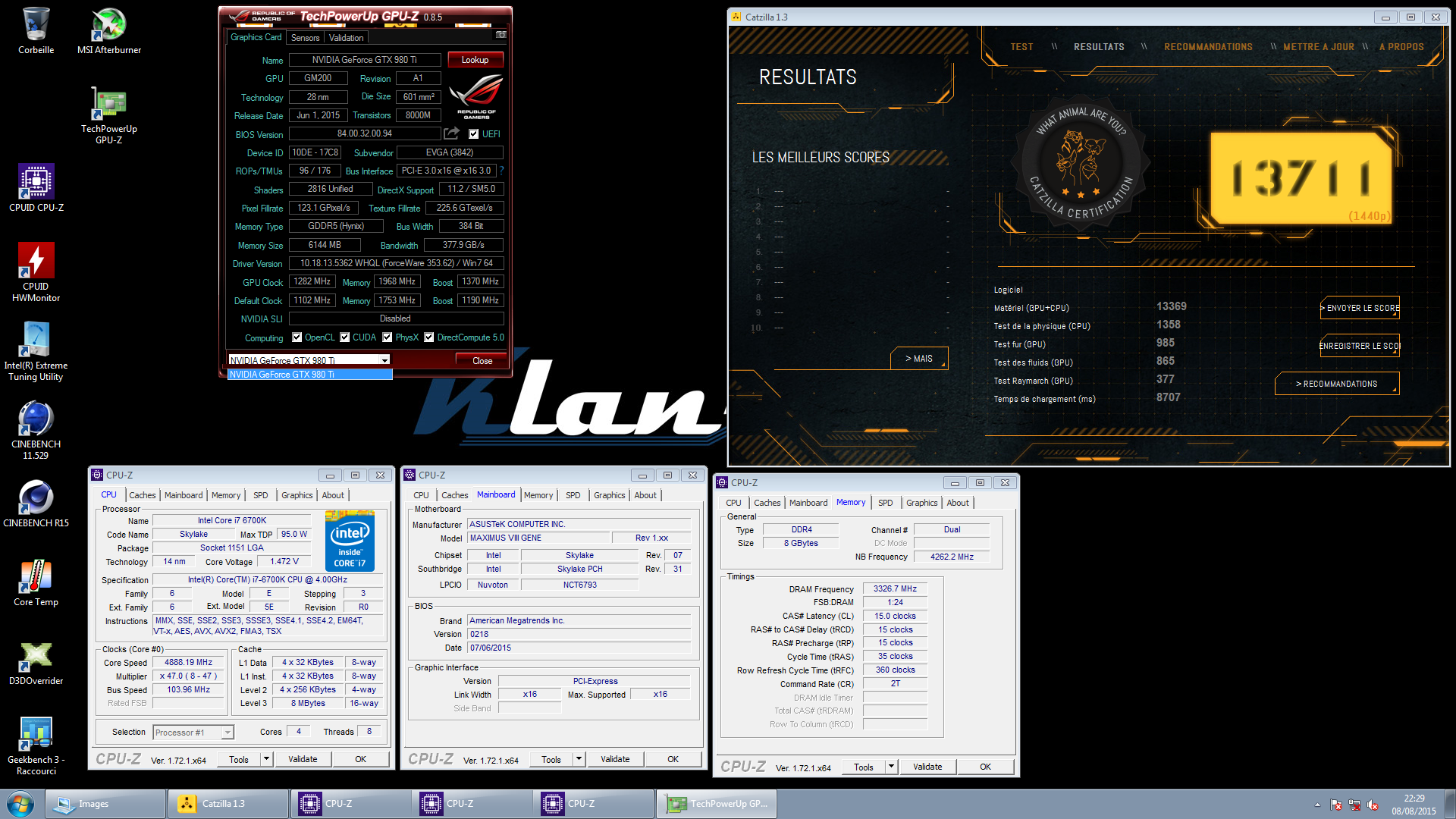This screenshot has height=819, width=1456.
Task: Click the Tools button in Mainboard window
Action: (551, 759)
